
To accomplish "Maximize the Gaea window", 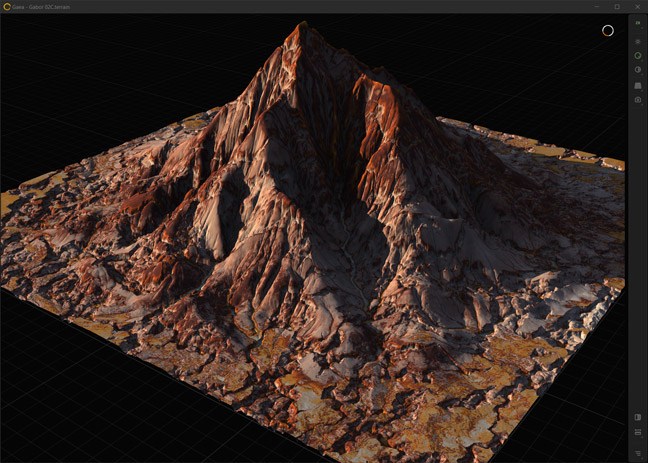I will (x=616, y=7).
